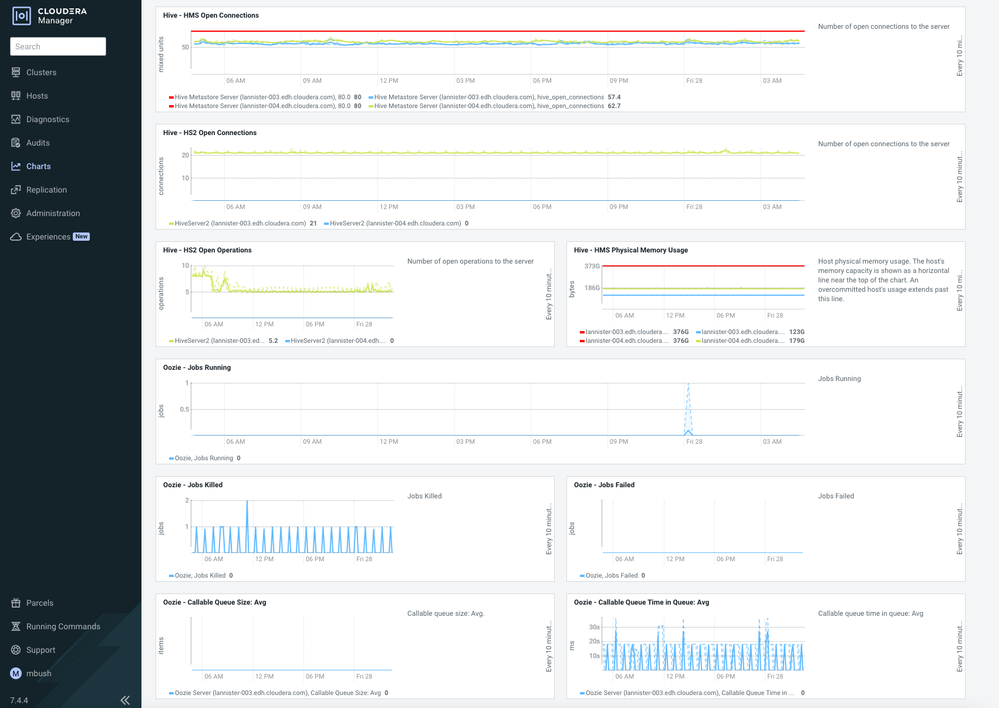Click HiveServer2 lannister-004 legend in HS2 Open Connections
Screen dimensions: 999x708
click(396, 223)
